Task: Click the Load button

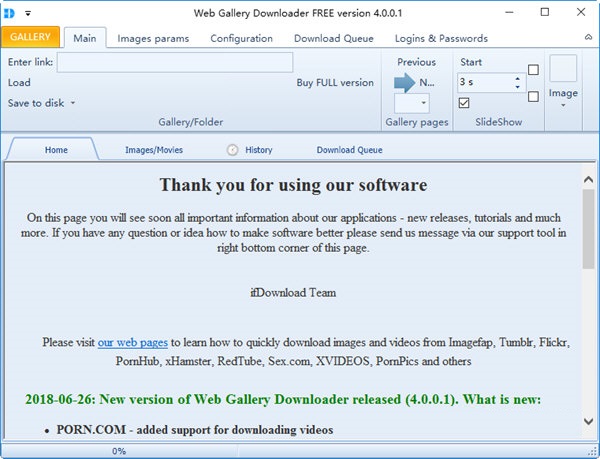Action: 19,83
